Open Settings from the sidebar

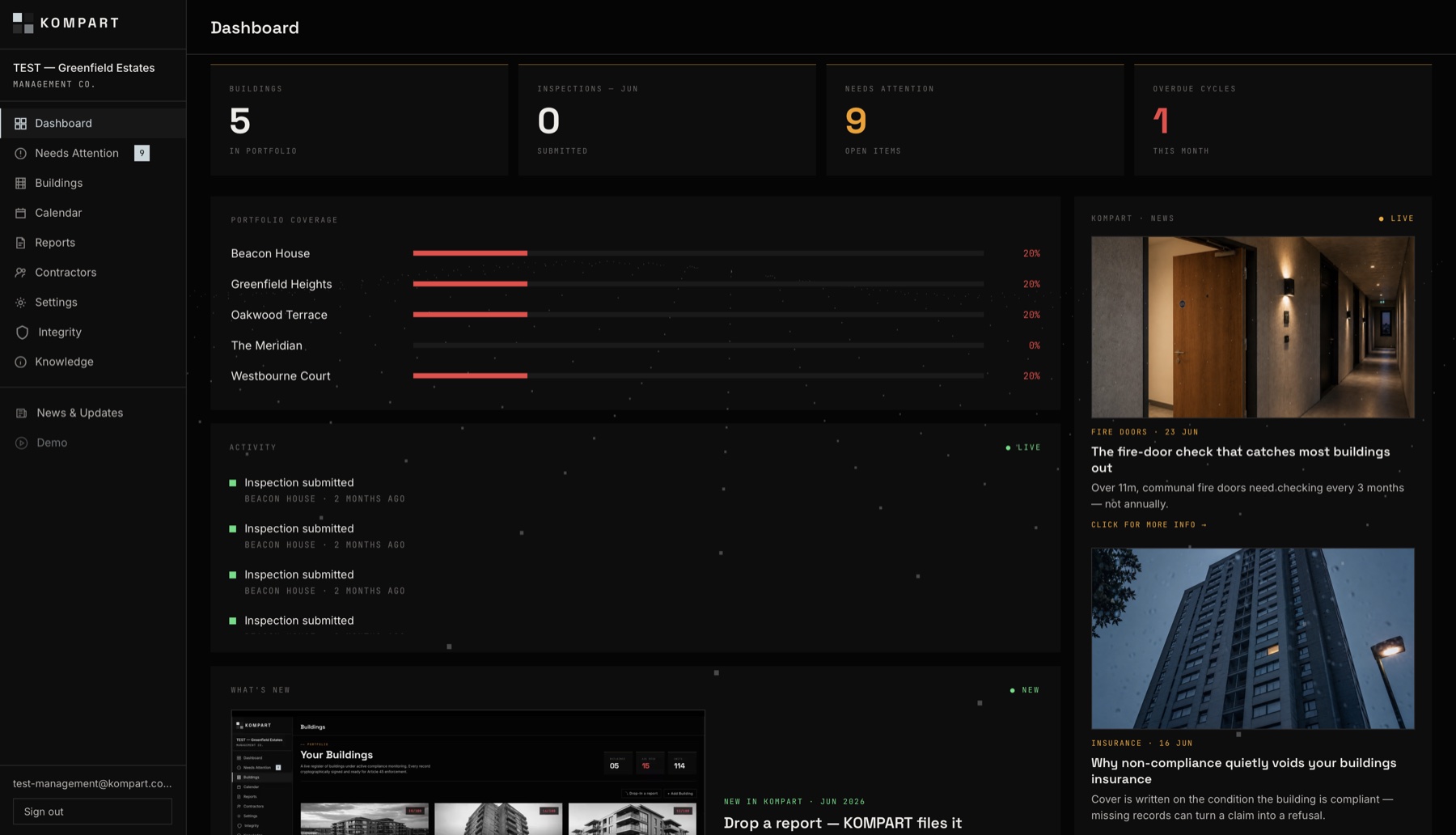coord(93,303)
